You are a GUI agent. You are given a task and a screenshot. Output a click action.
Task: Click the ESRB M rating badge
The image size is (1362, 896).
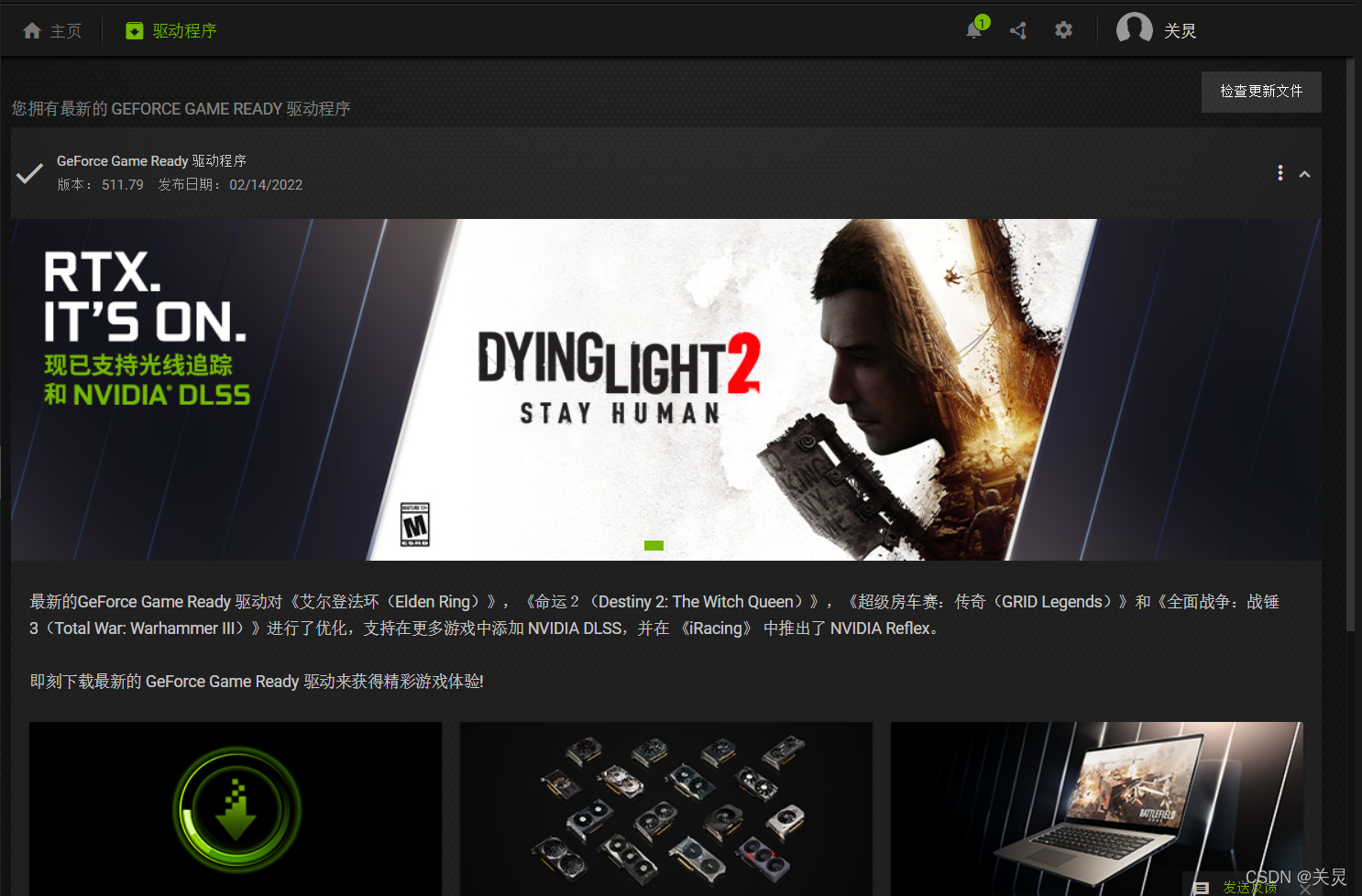coord(415,524)
